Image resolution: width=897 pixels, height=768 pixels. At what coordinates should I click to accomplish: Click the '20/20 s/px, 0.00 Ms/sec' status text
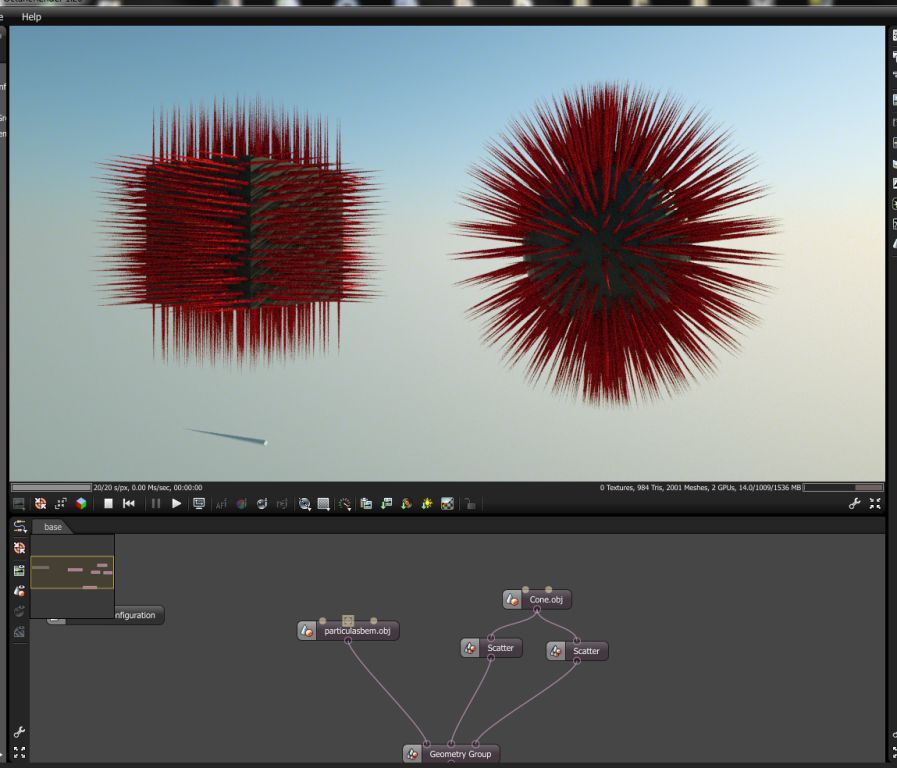[148, 488]
